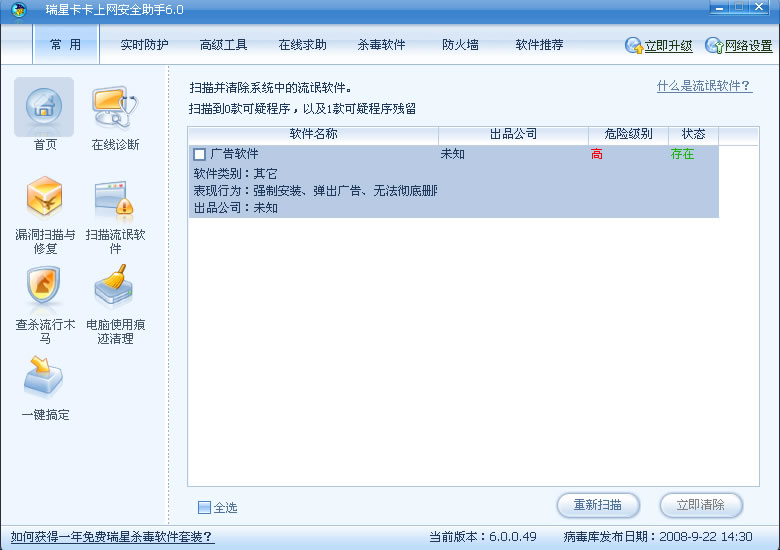Click the 重新扫描 rescan button
This screenshot has width=780, height=550.
[598, 505]
